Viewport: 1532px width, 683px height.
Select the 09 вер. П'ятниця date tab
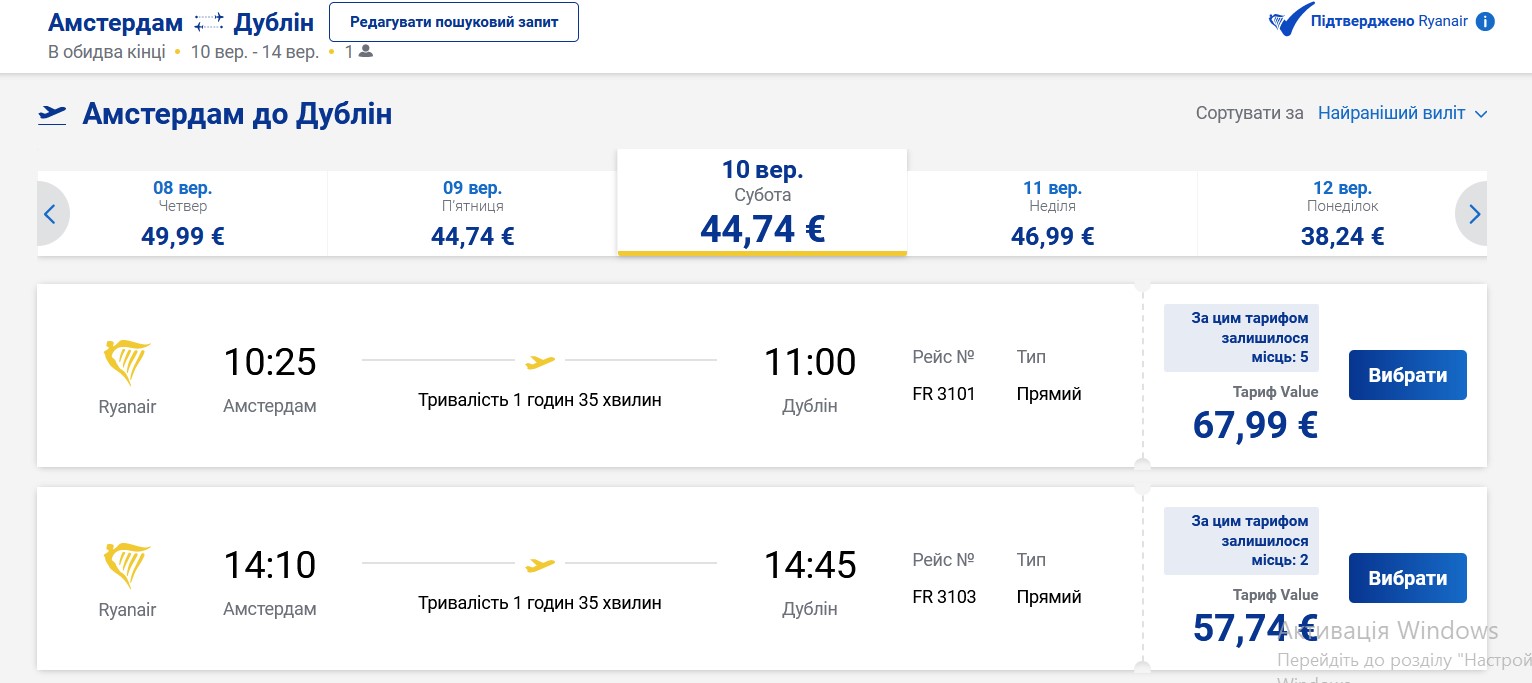coord(472,213)
